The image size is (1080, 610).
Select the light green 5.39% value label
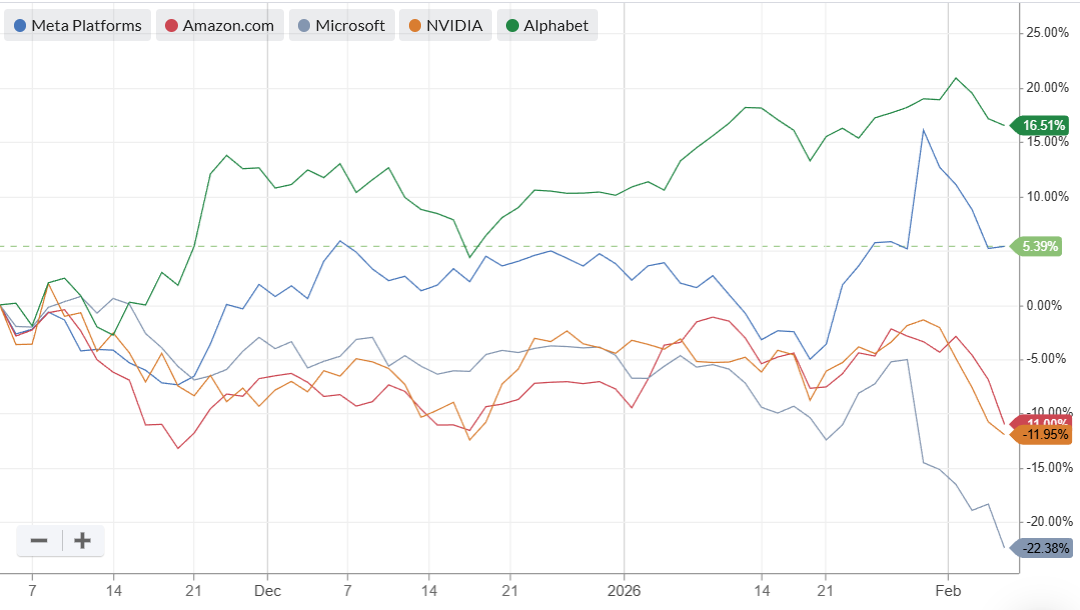point(1036,246)
